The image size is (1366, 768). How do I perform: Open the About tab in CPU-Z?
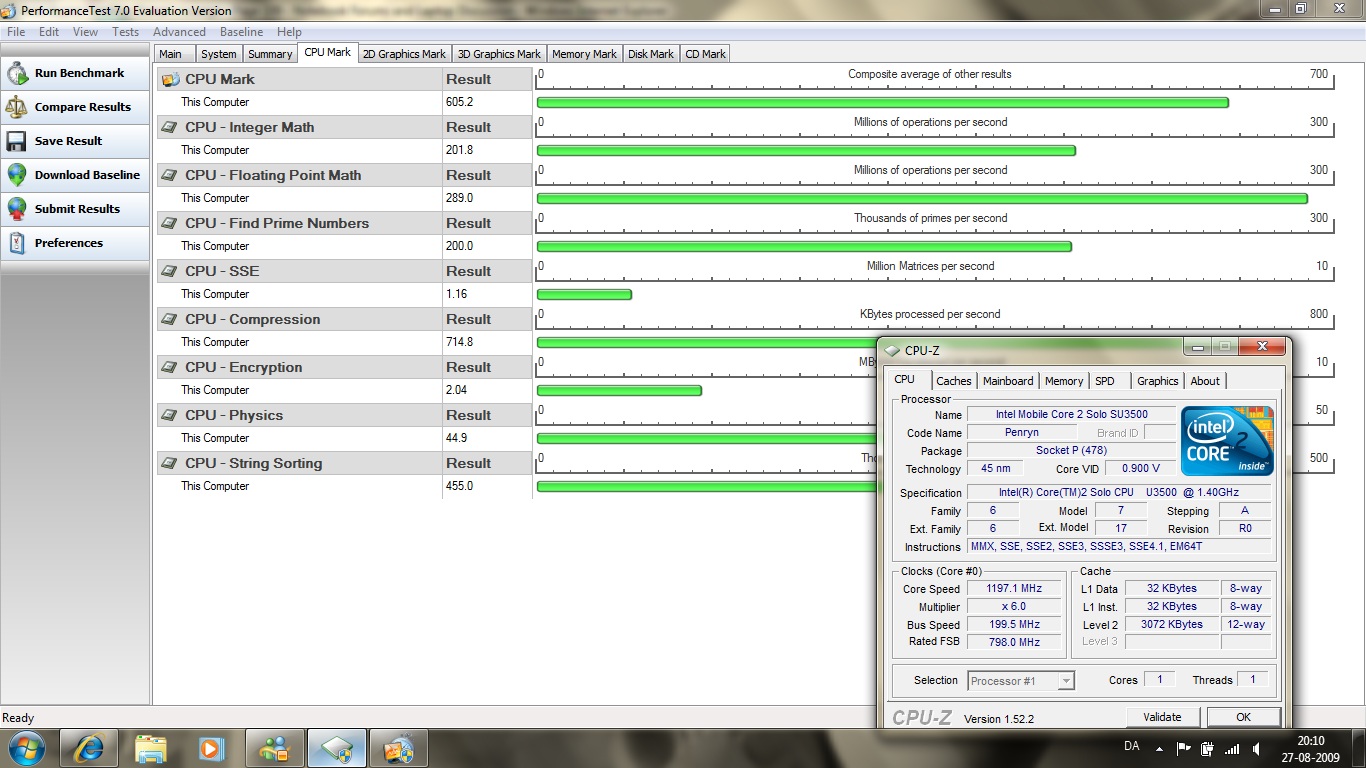click(1205, 381)
